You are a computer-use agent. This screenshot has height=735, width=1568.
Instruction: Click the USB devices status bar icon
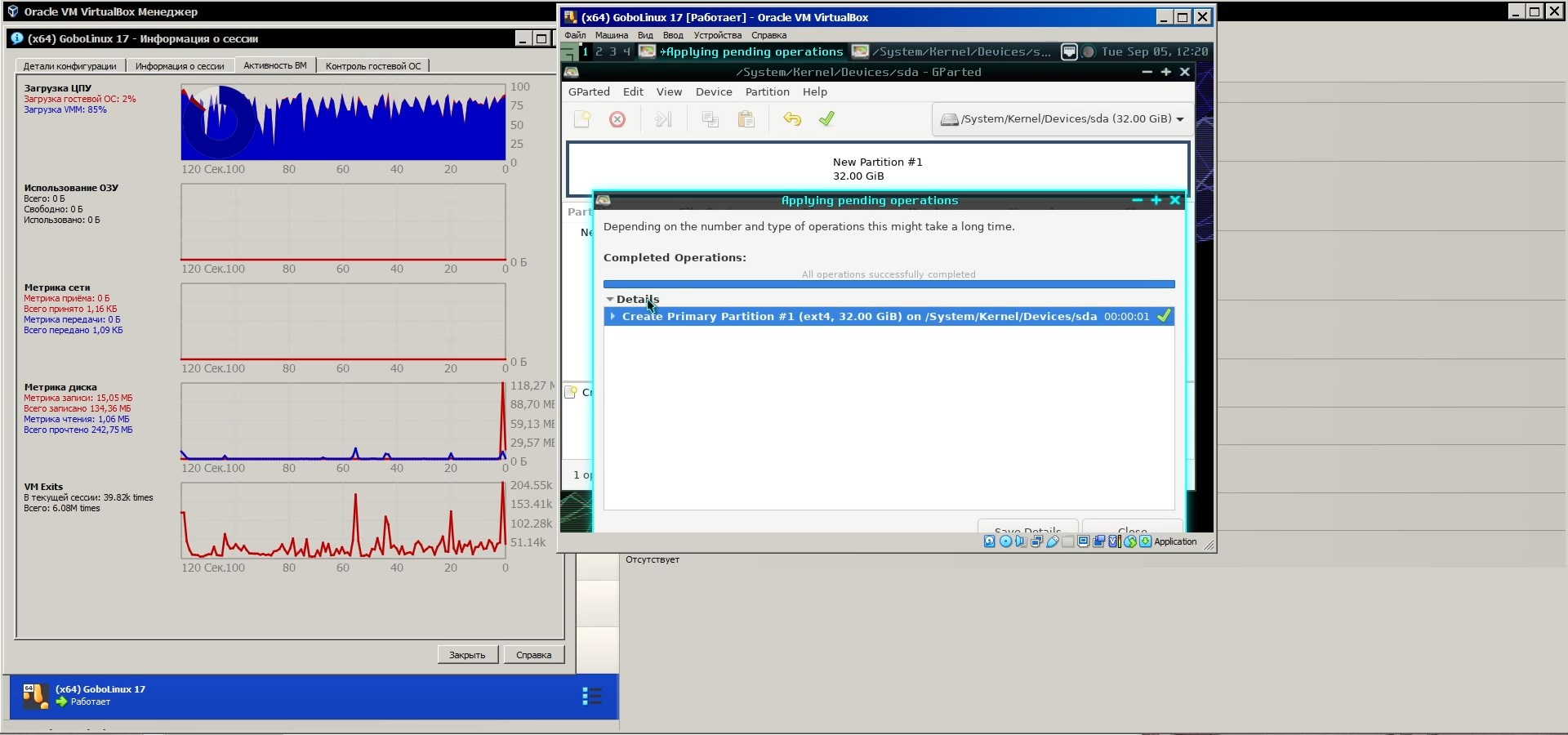tap(1053, 541)
